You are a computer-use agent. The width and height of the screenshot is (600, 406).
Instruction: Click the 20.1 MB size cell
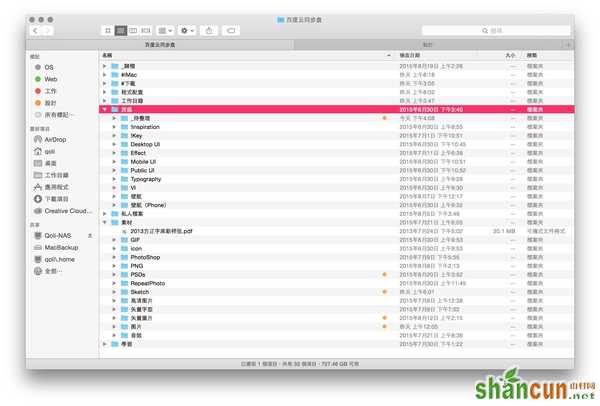504,231
